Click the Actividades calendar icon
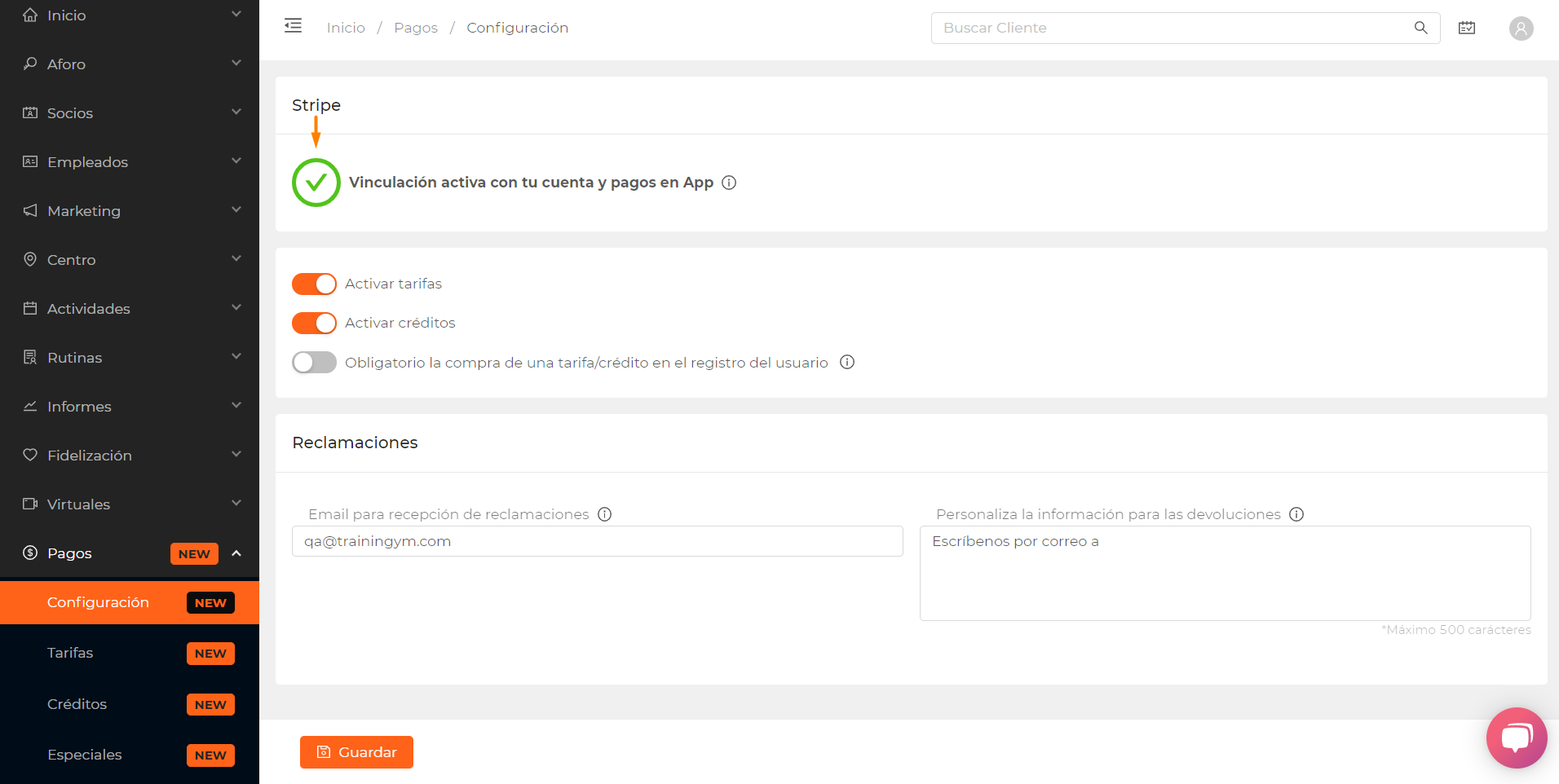The height and width of the screenshot is (784, 1559). click(30, 308)
